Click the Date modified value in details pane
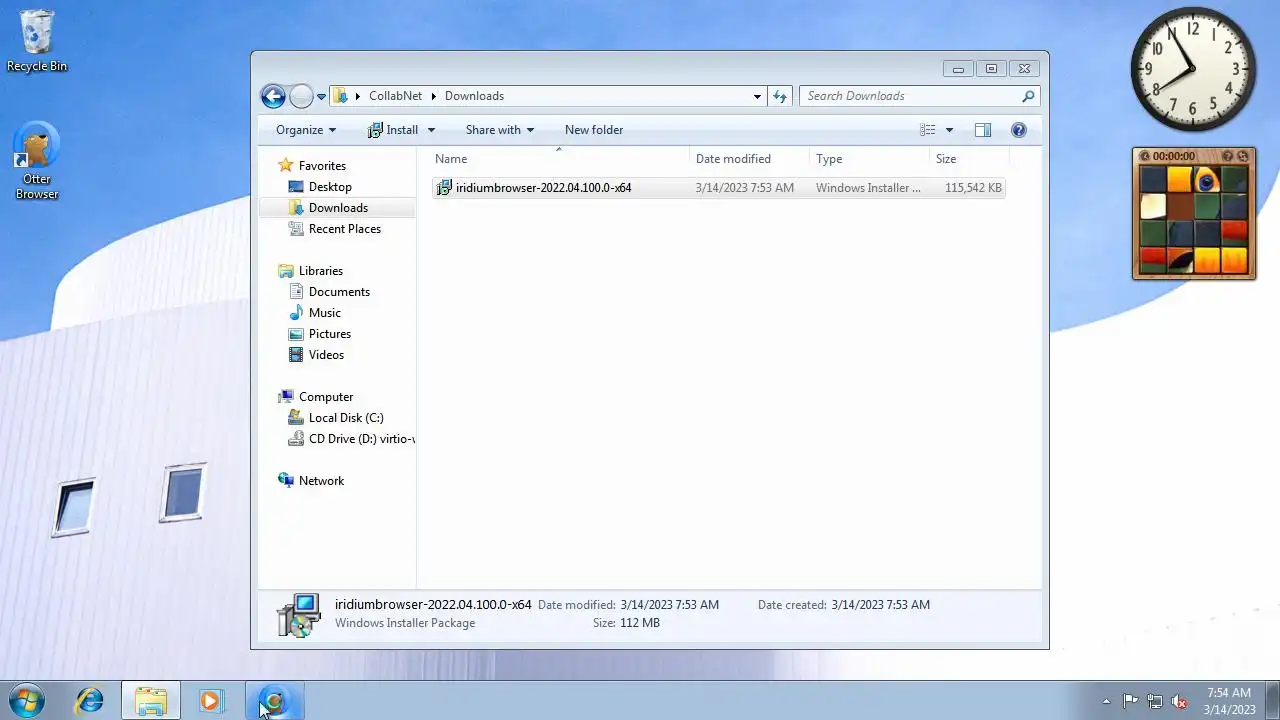1280x720 pixels. click(x=669, y=605)
